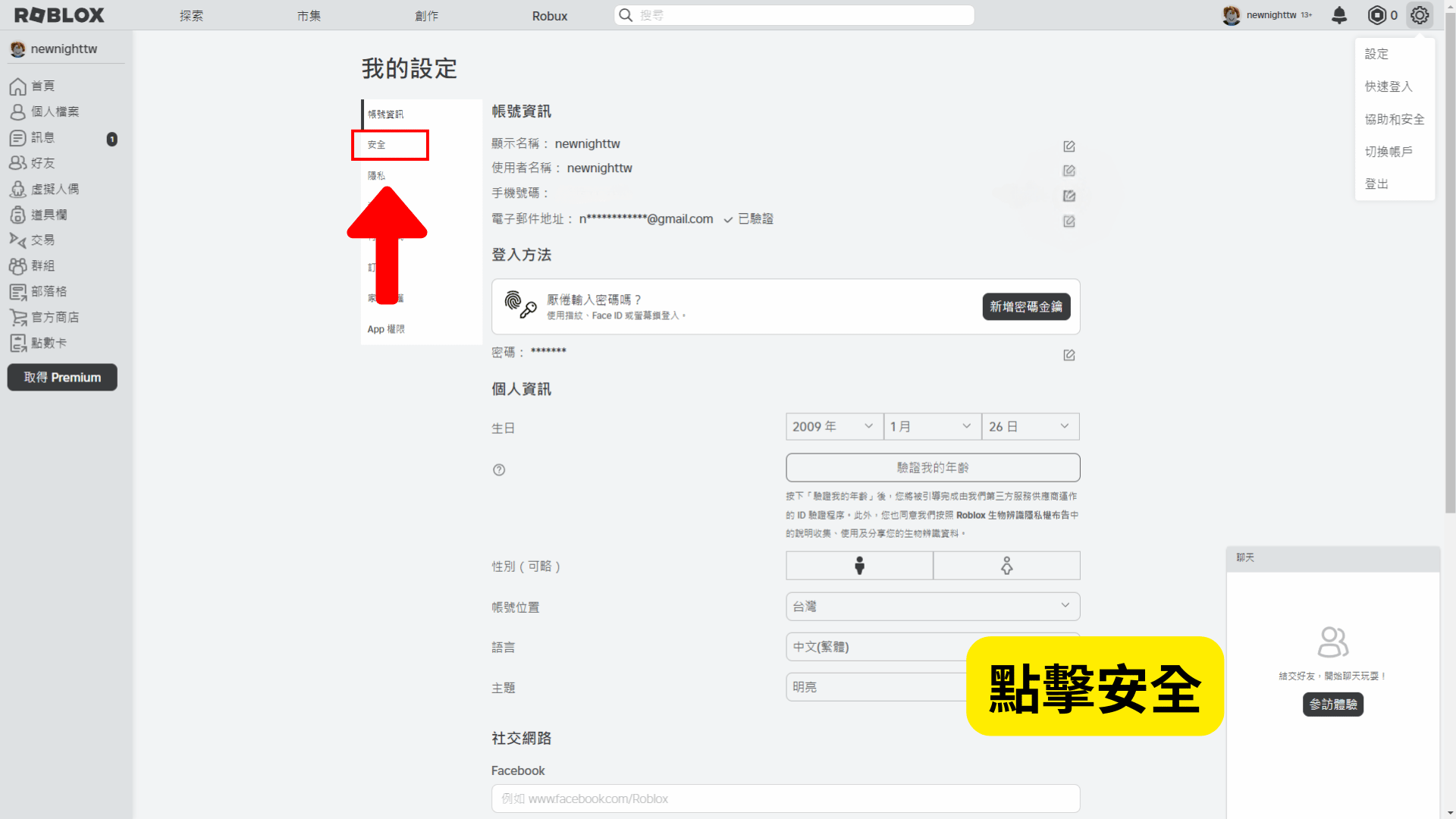This screenshot has width=1456, height=819.
Task: Click the notification bell icon
Action: pyautogui.click(x=1339, y=15)
